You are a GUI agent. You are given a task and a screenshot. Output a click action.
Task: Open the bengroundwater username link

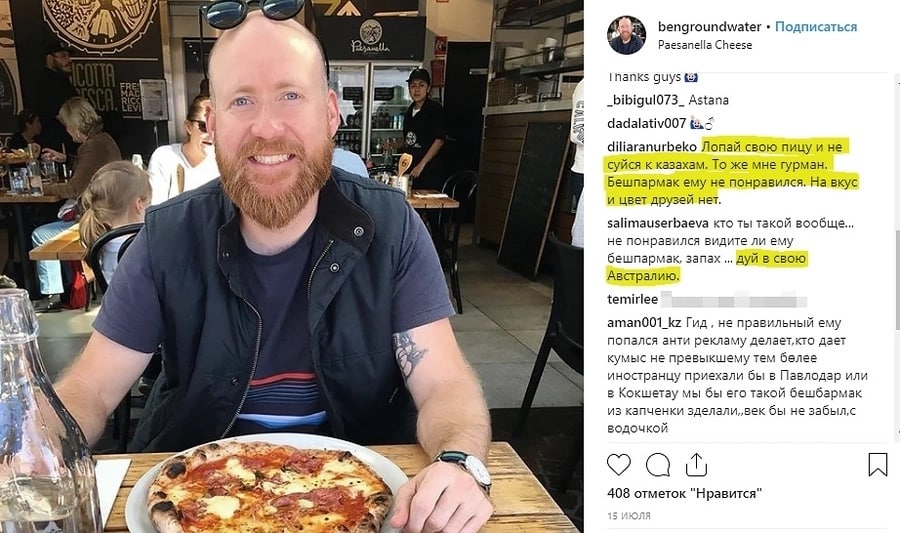[709, 26]
